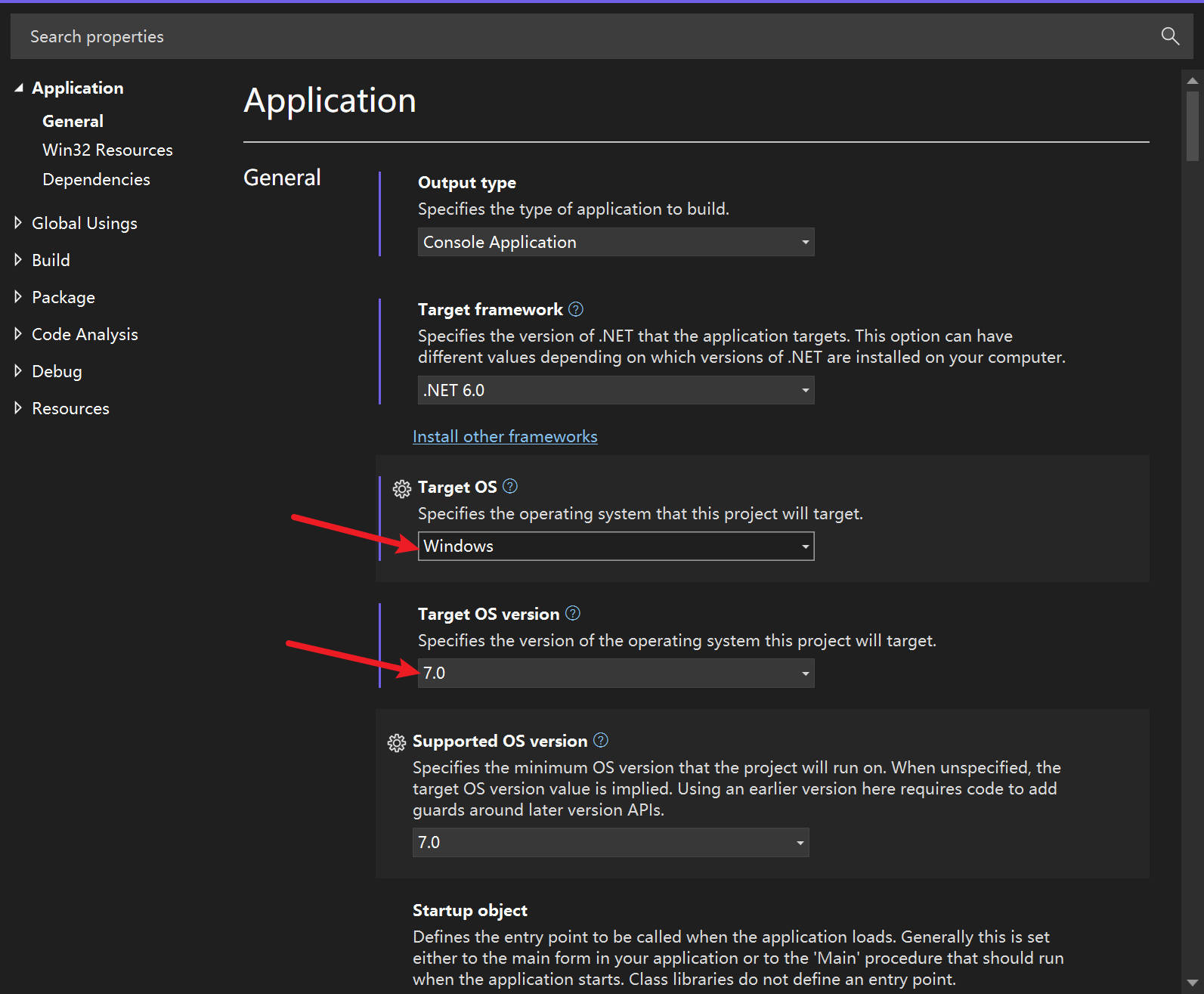Open the Output type dropdown
Image resolution: width=1204 pixels, height=994 pixels.
tap(615, 242)
